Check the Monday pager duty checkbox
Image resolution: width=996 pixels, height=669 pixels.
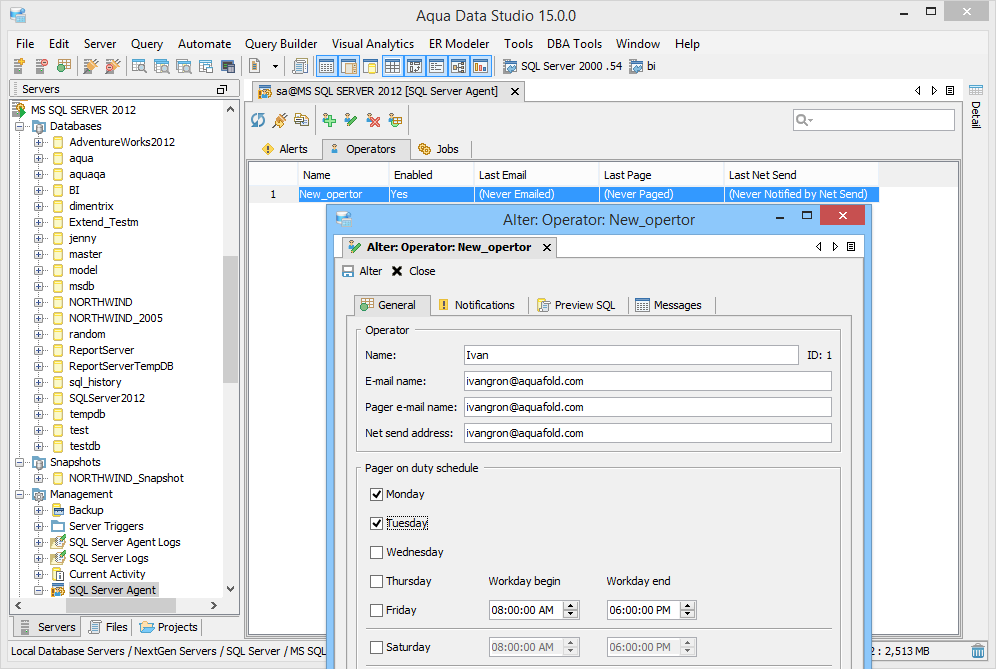pyautogui.click(x=377, y=494)
